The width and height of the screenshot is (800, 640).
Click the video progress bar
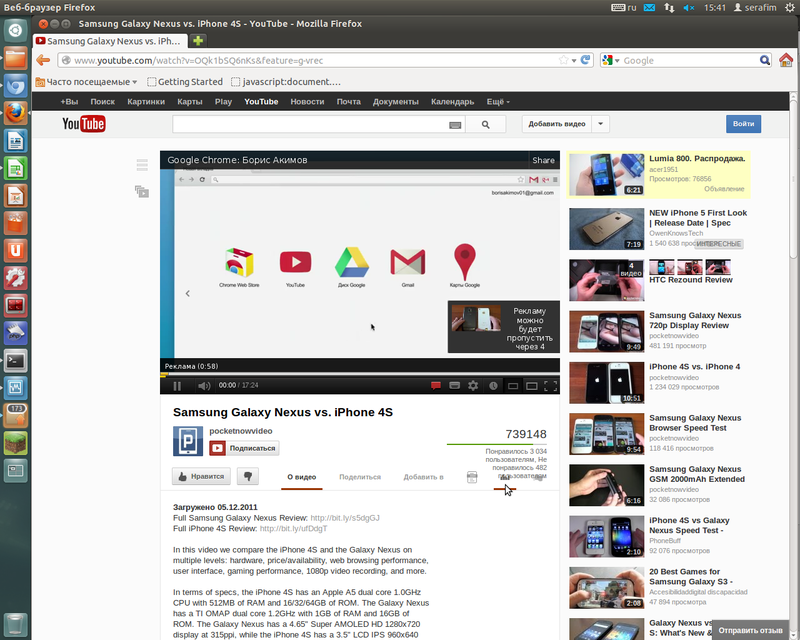click(360, 375)
